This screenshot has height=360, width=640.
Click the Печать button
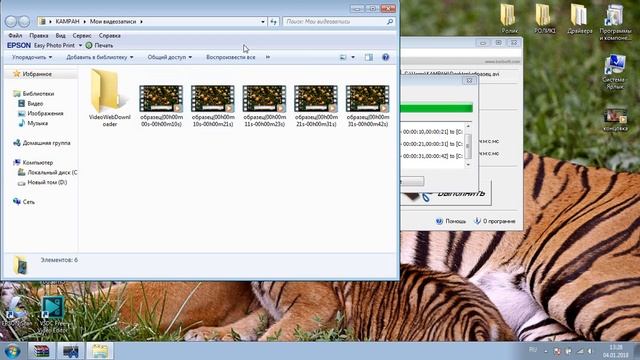99,45
